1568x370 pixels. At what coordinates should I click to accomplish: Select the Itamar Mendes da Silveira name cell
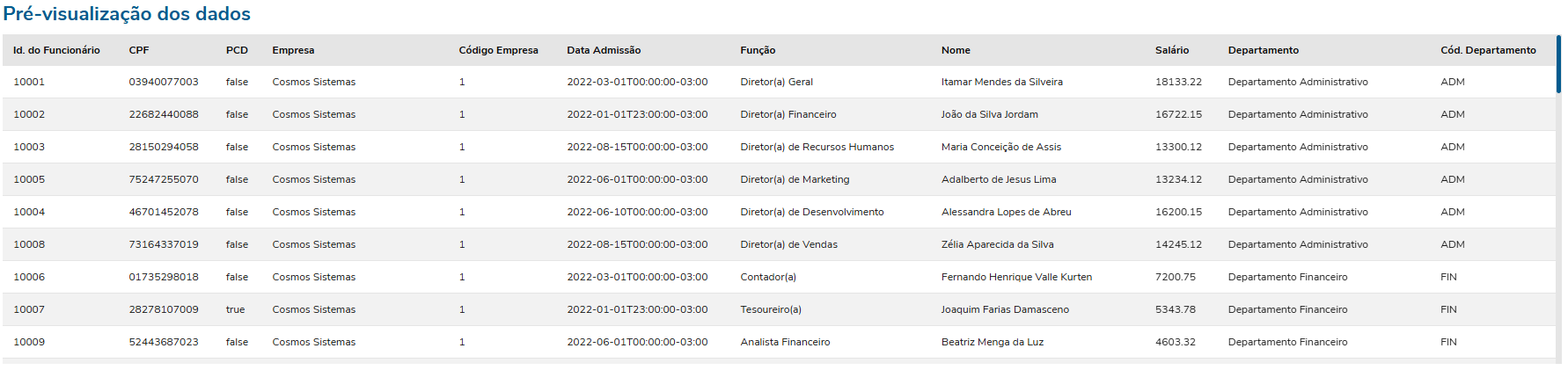(x=1001, y=82)
